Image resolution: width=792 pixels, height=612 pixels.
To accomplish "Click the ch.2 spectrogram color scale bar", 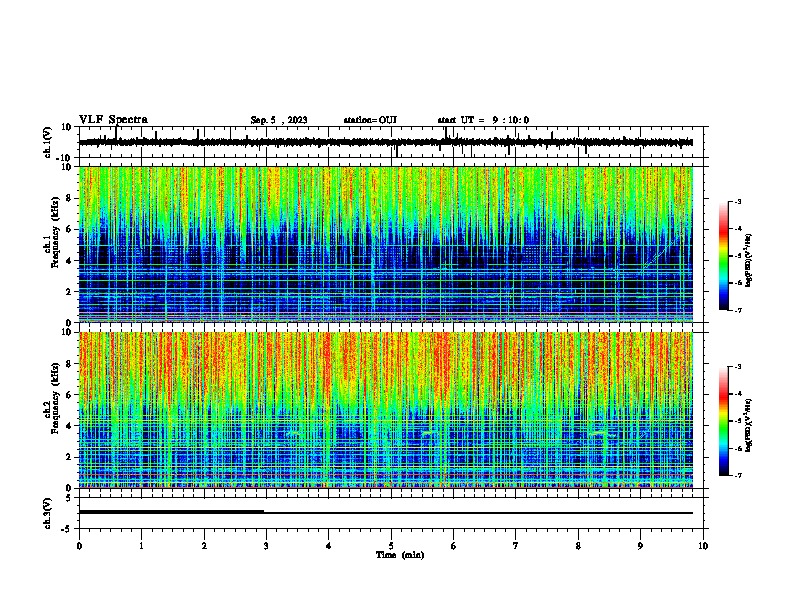I will click(724, 421).
